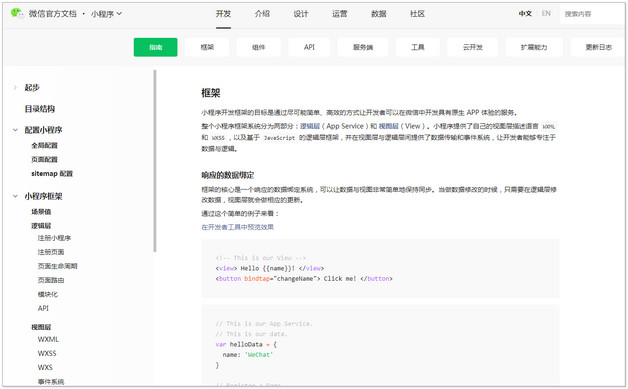Open 注册页面 sidebar item
628x389 pixels.
(x=51, y=252)
